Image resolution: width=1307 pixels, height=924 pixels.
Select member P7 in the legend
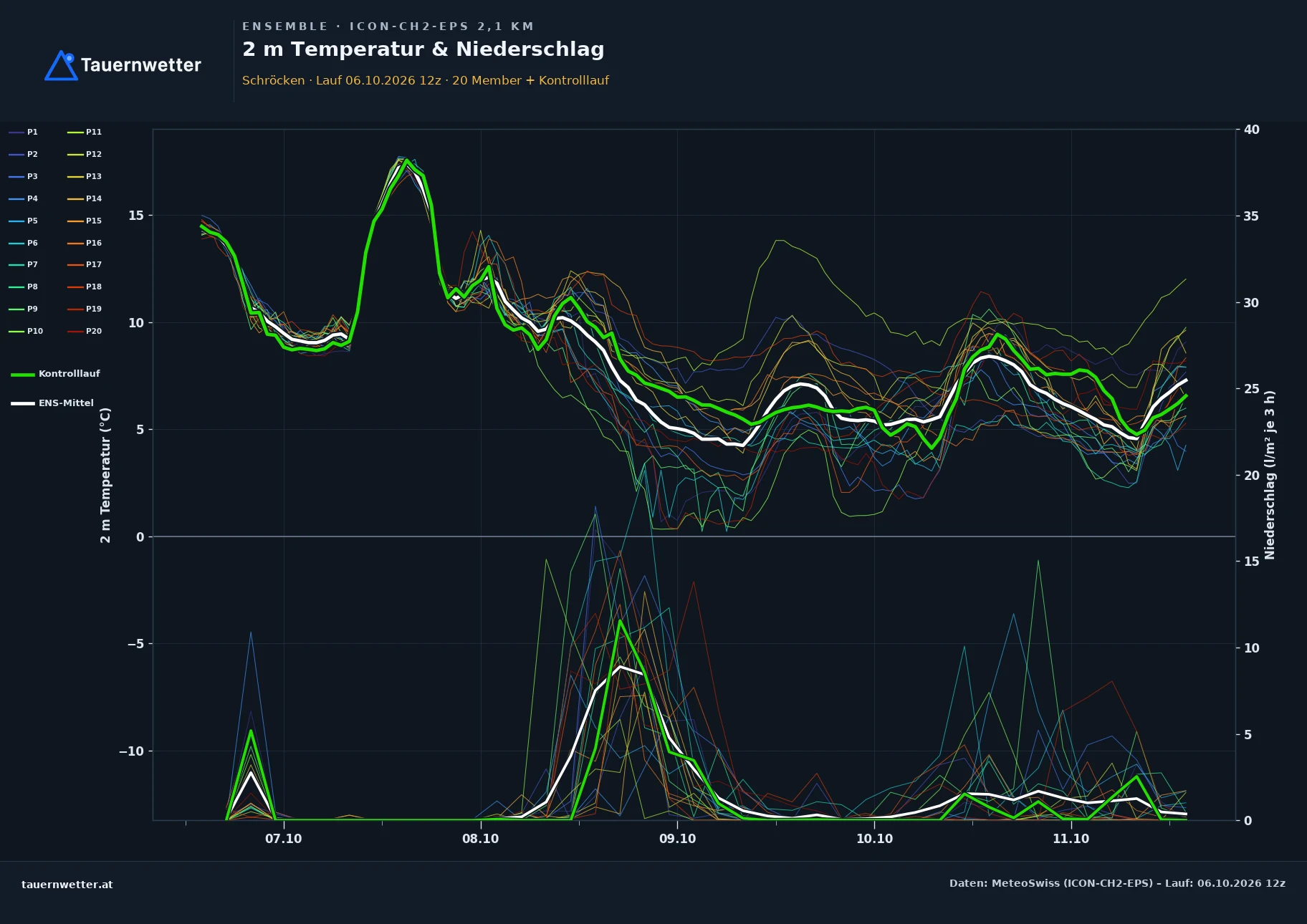[24, 264]
